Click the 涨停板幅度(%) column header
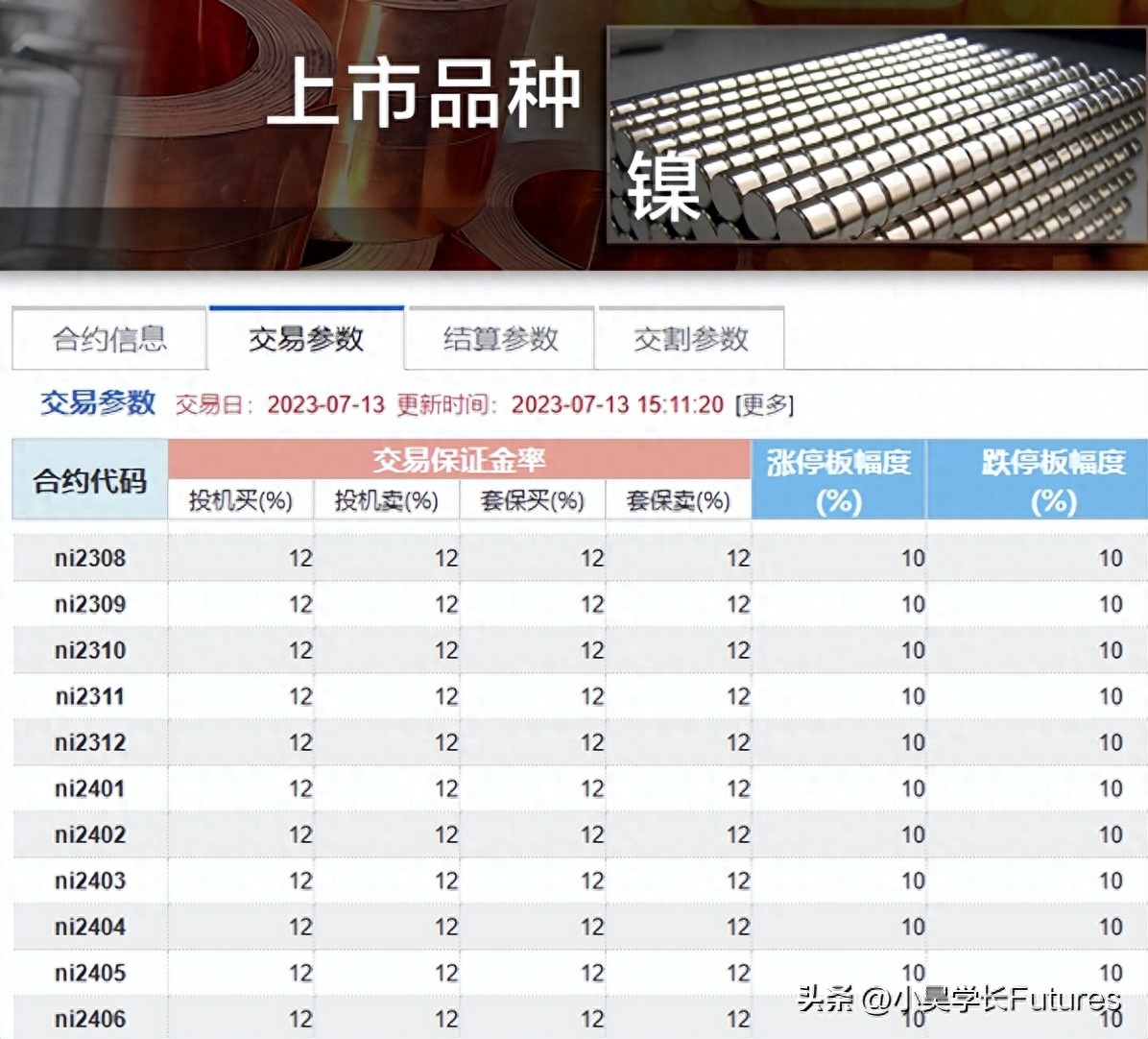Image resolution: width=1148 pixels, height=1039 pixels. pos(839,479)
